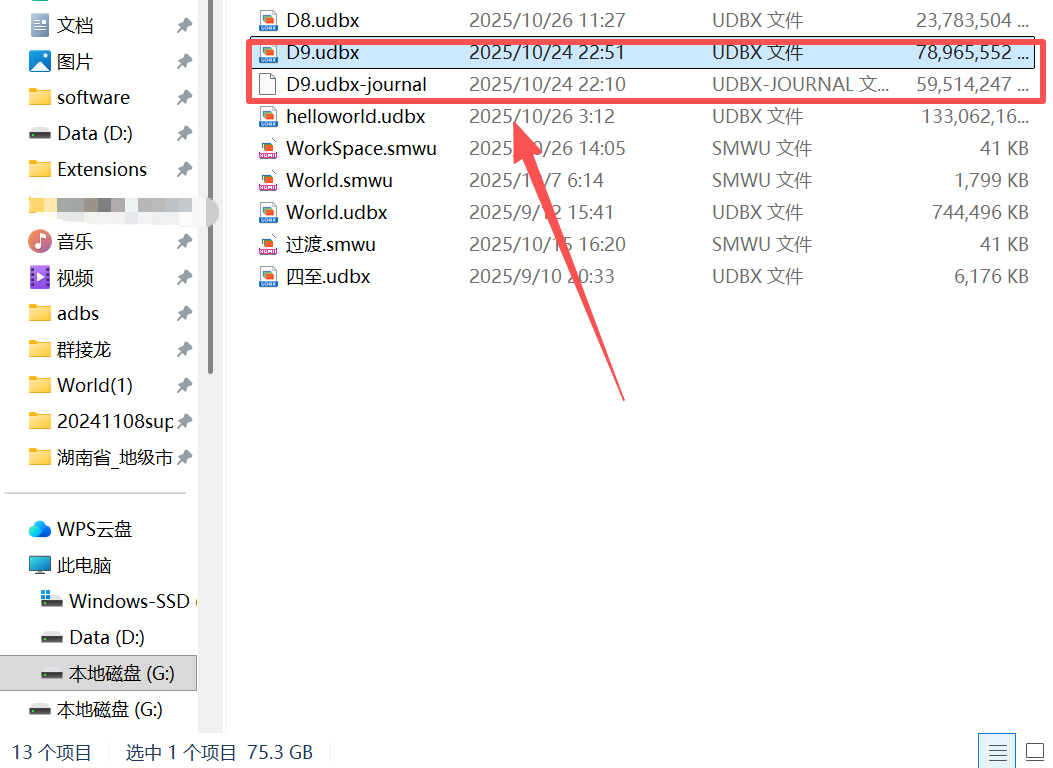
Task: Click the WorkSpace.smwu workspace file icon
Action: tap(268, 149)
